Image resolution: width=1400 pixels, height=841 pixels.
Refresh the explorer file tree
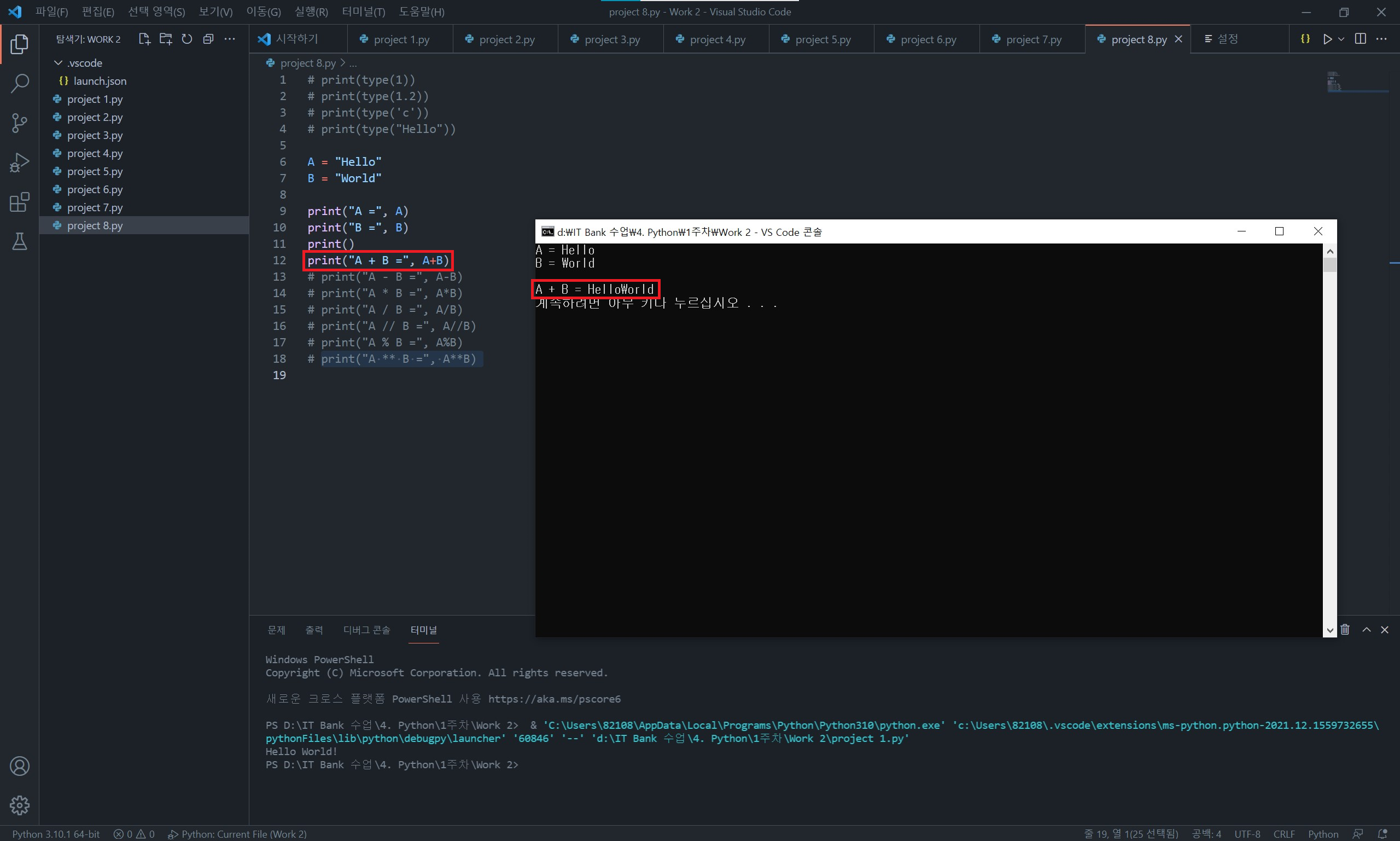[187, 39]
